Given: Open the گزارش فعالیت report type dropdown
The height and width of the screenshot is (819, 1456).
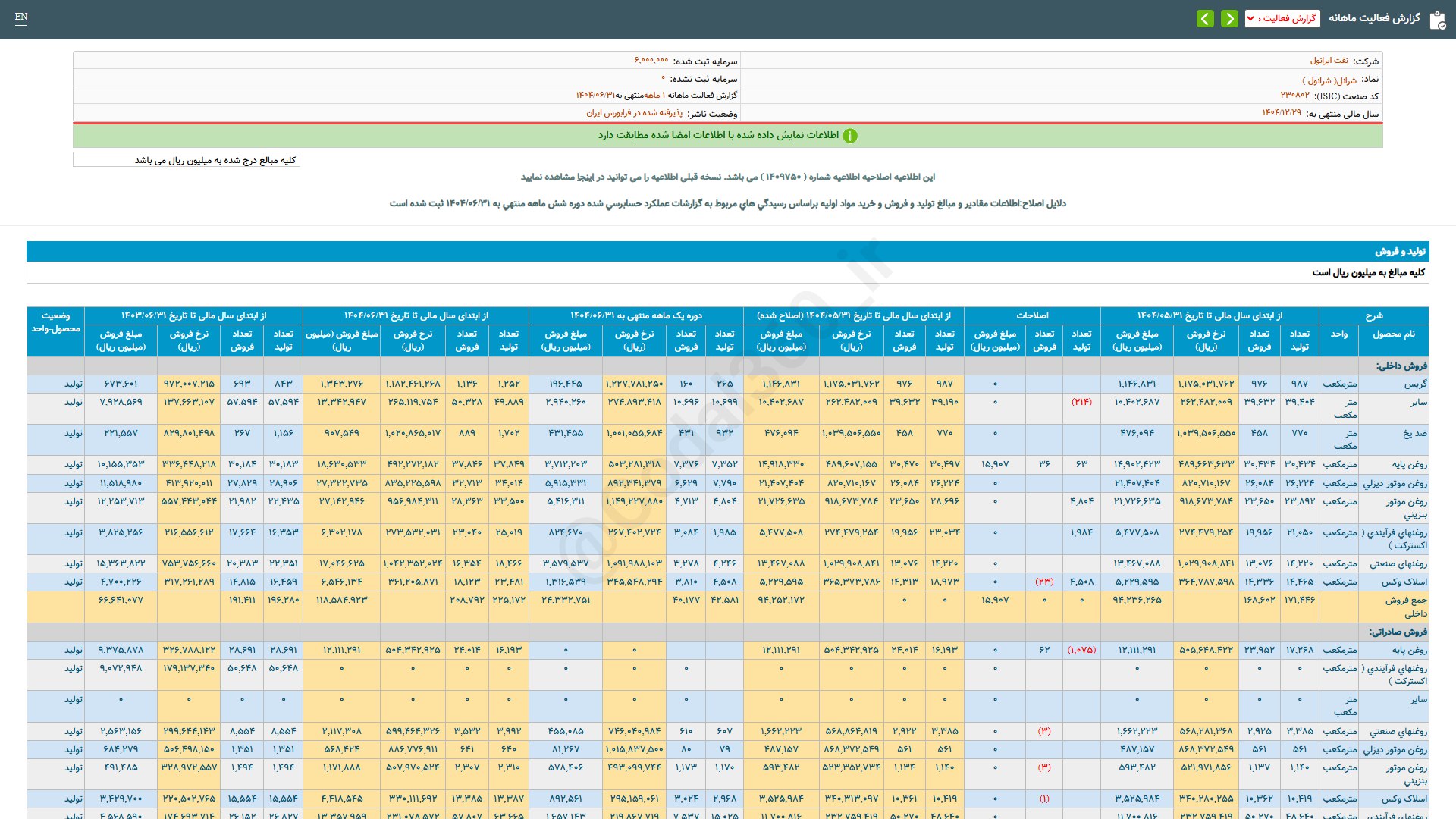Looking at the screenshot, I should (x=1282, y=18).
